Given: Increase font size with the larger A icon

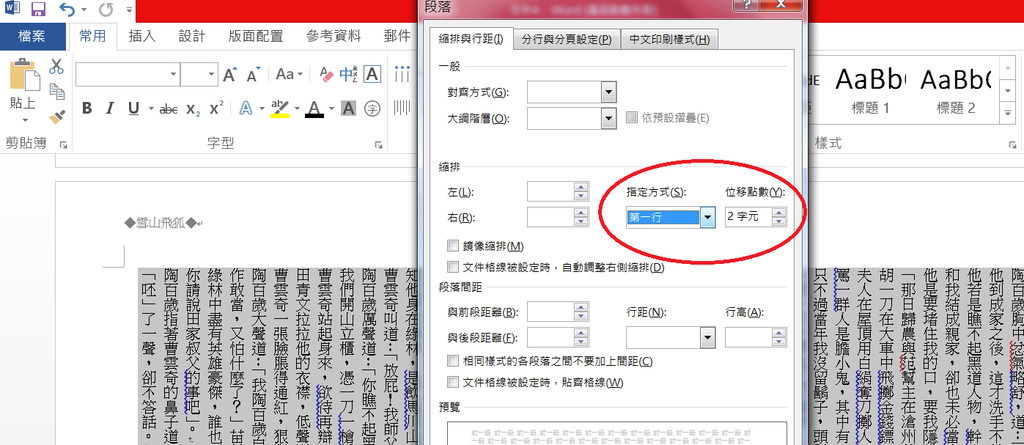Looking at the screenshot, I should [229, 74].
